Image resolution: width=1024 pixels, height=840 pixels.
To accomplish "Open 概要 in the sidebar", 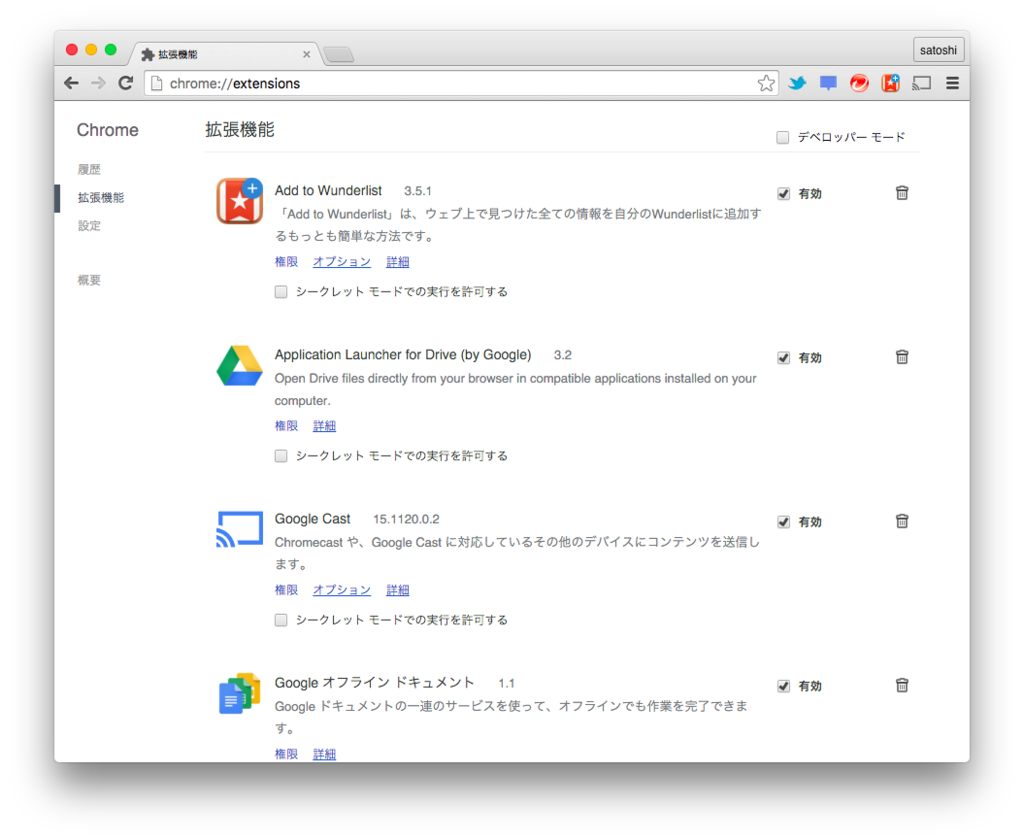I will (x=89, y=280).
